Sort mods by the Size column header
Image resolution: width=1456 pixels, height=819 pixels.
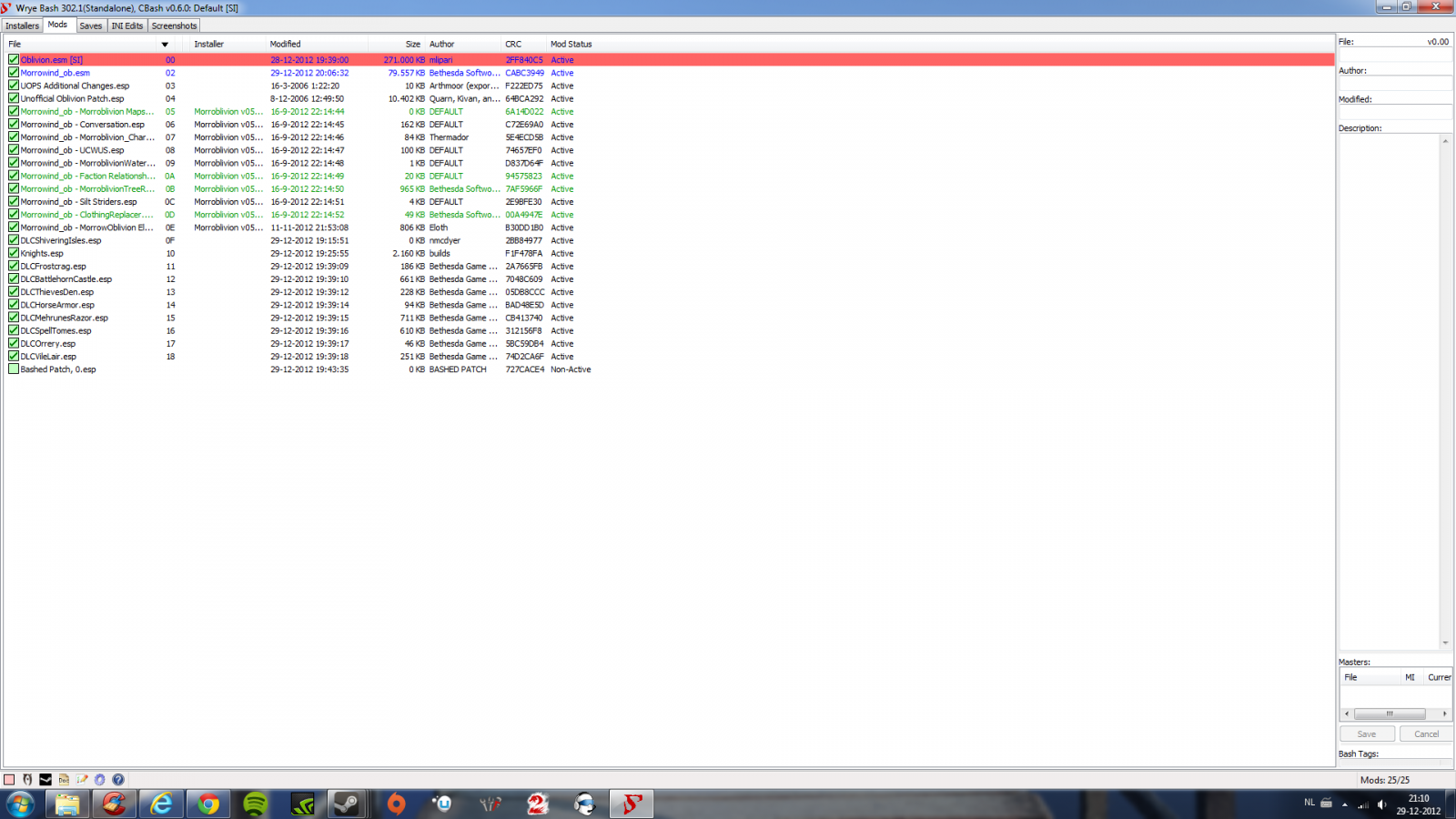pos(397,44)
